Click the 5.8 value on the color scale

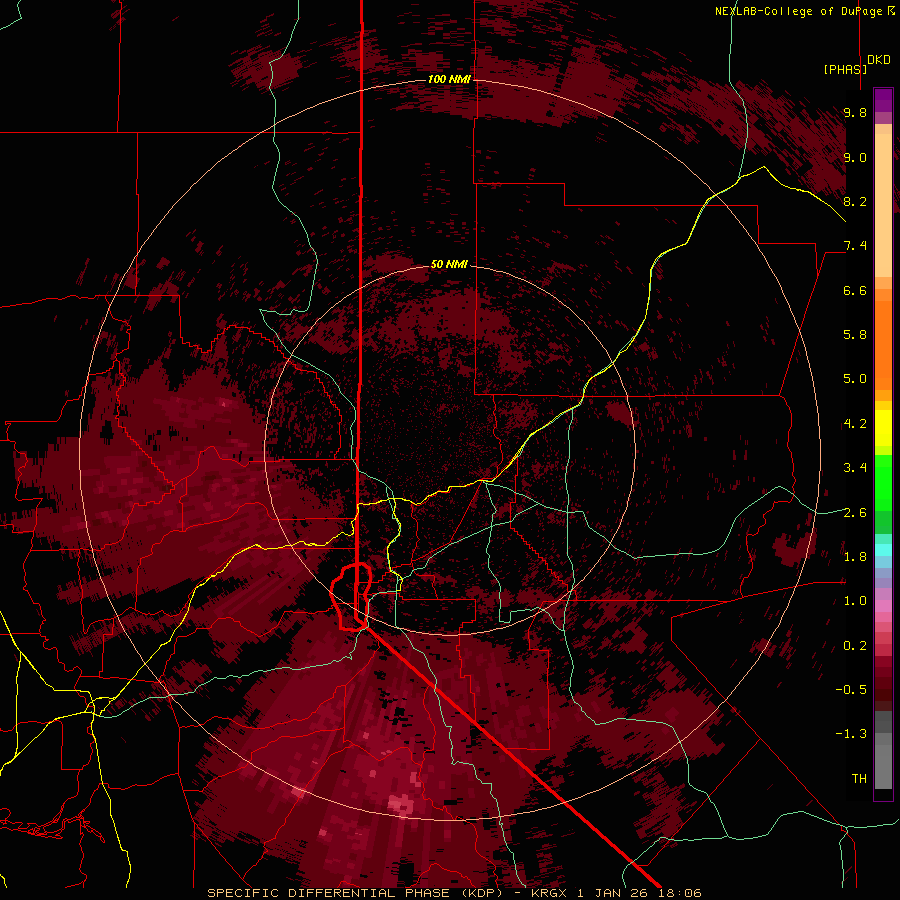click(855, 335)
